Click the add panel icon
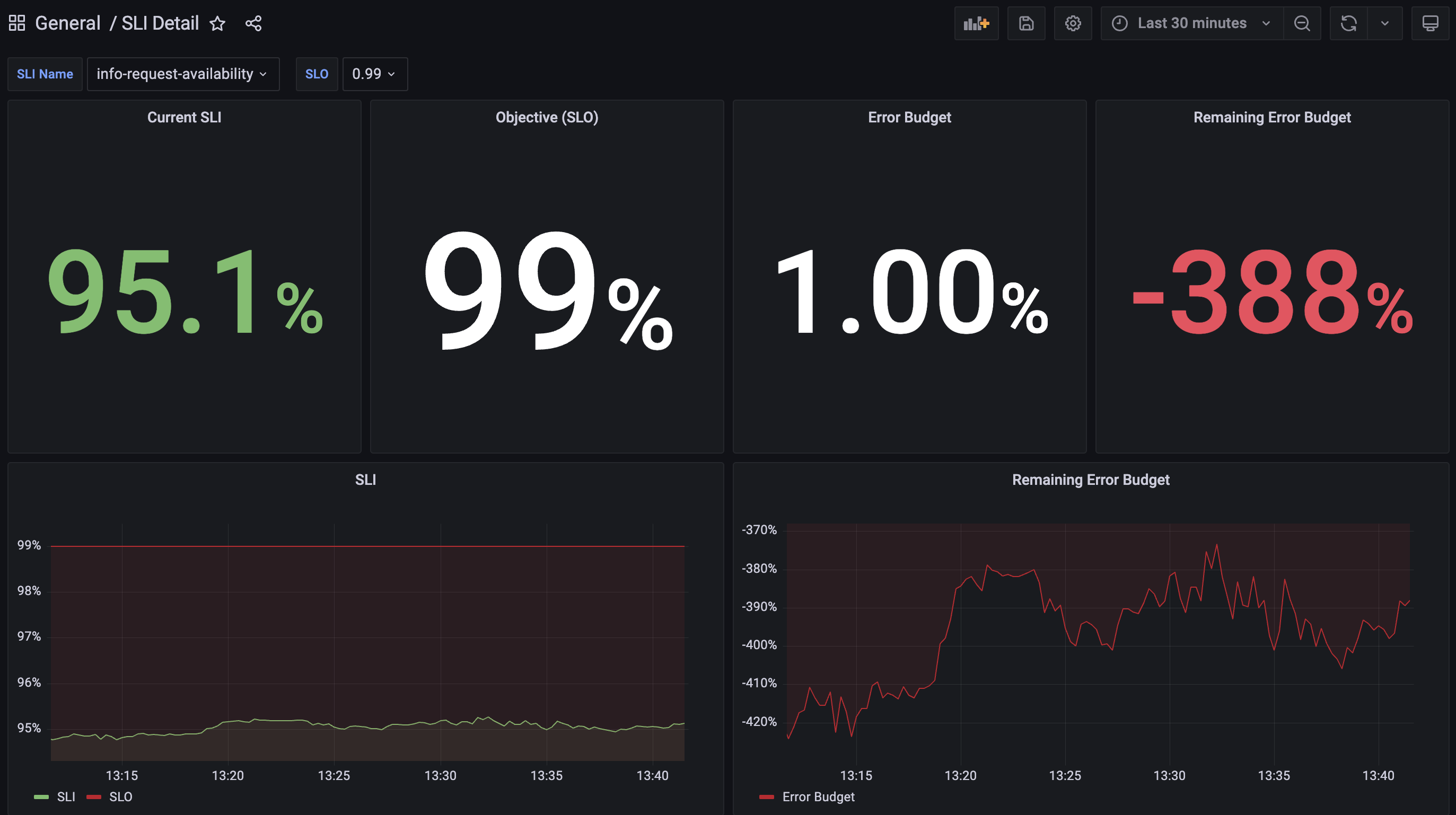Image resolution: width=1456 pixels, height=815 pixels. [x=976, y=23]
